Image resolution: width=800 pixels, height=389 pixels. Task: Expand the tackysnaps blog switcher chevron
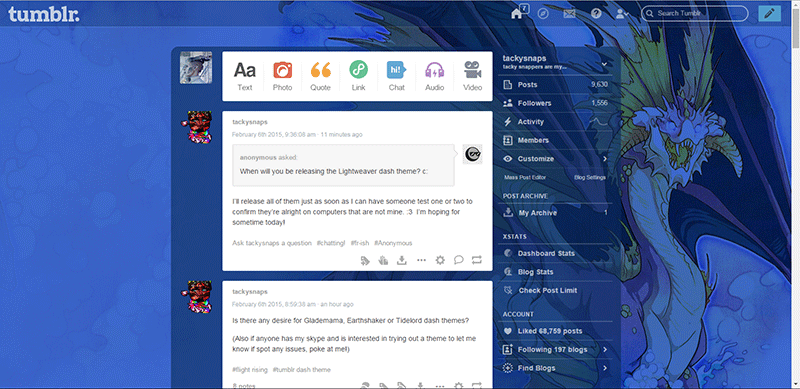605,64
